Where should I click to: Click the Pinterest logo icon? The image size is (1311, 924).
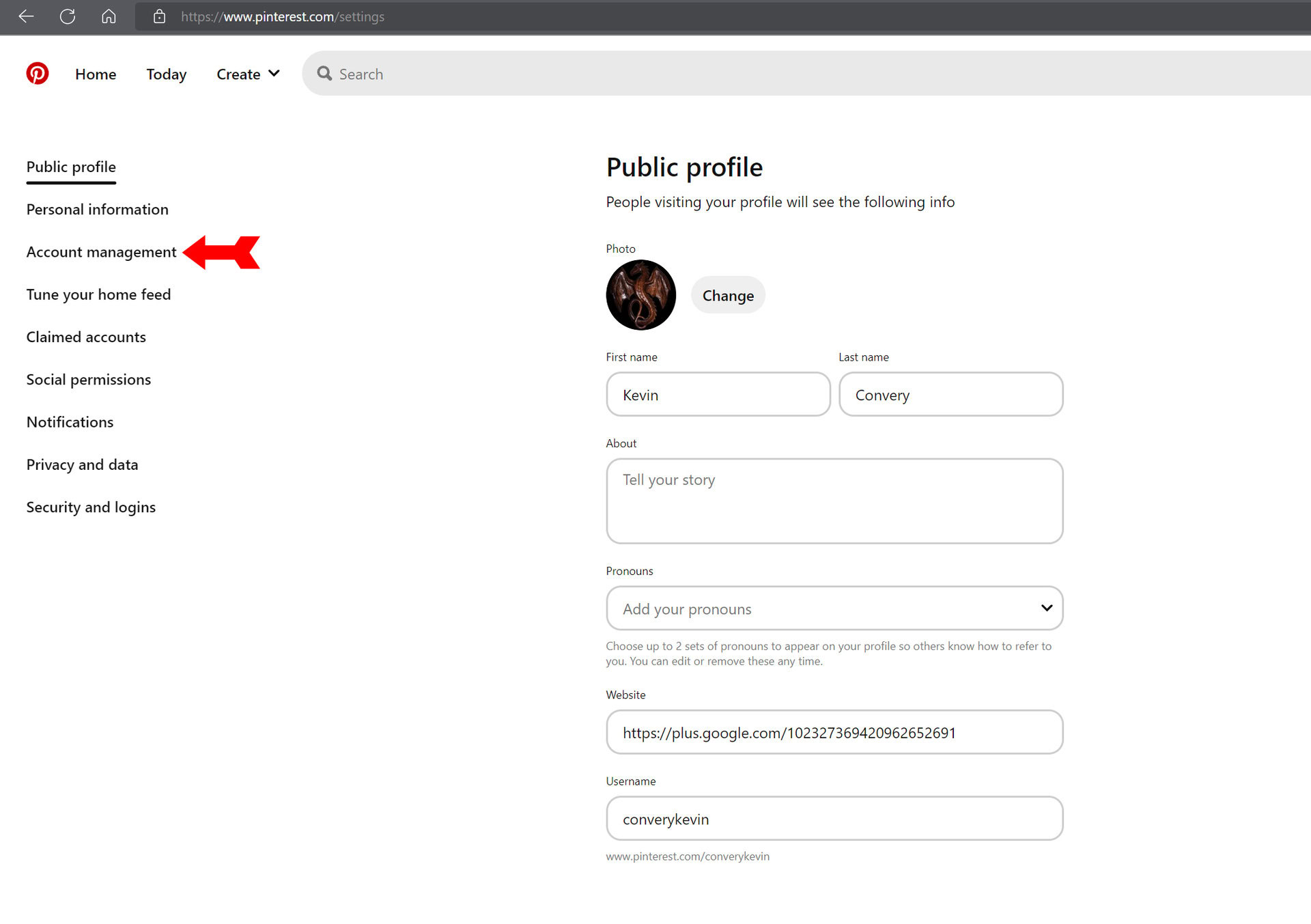38,73
